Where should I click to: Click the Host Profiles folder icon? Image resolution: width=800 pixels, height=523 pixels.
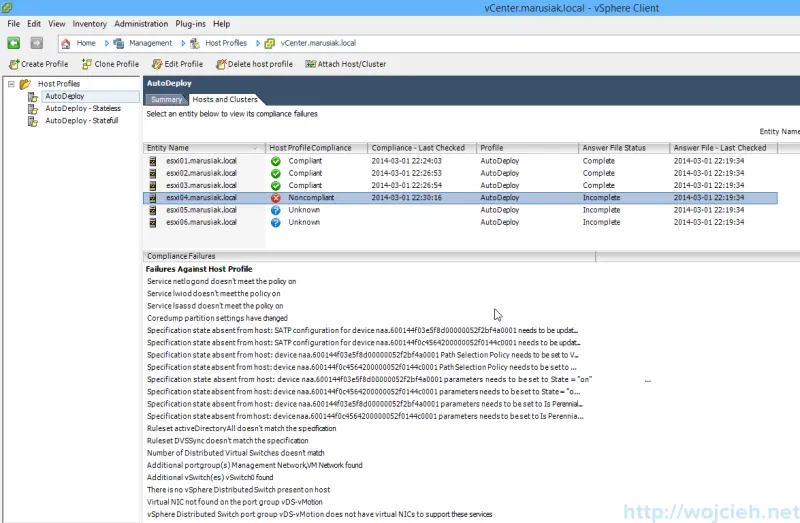pos(26,84)
